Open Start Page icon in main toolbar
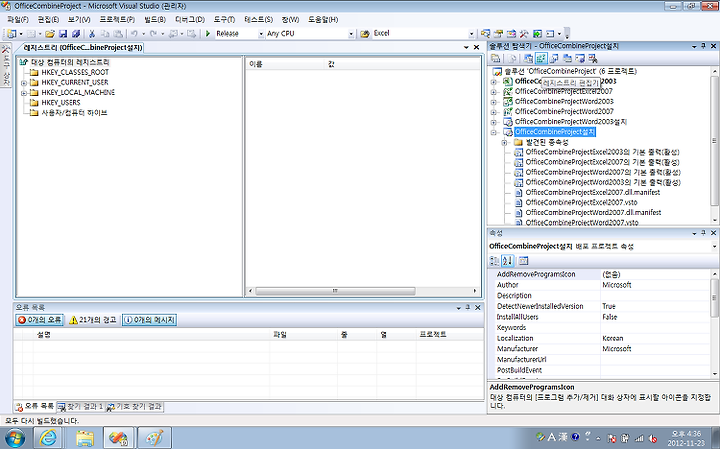The height and width of the screenshot is (449, 720). pos(537,34)
